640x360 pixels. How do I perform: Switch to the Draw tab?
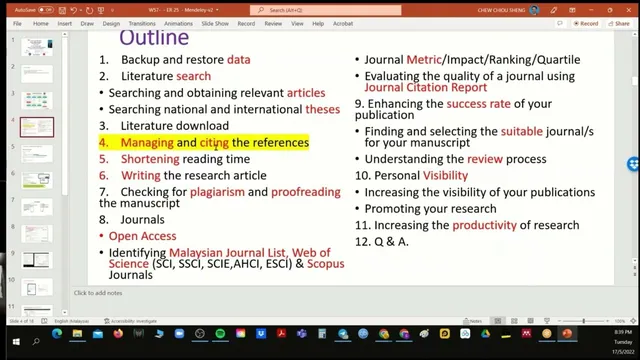pos(87,24)
